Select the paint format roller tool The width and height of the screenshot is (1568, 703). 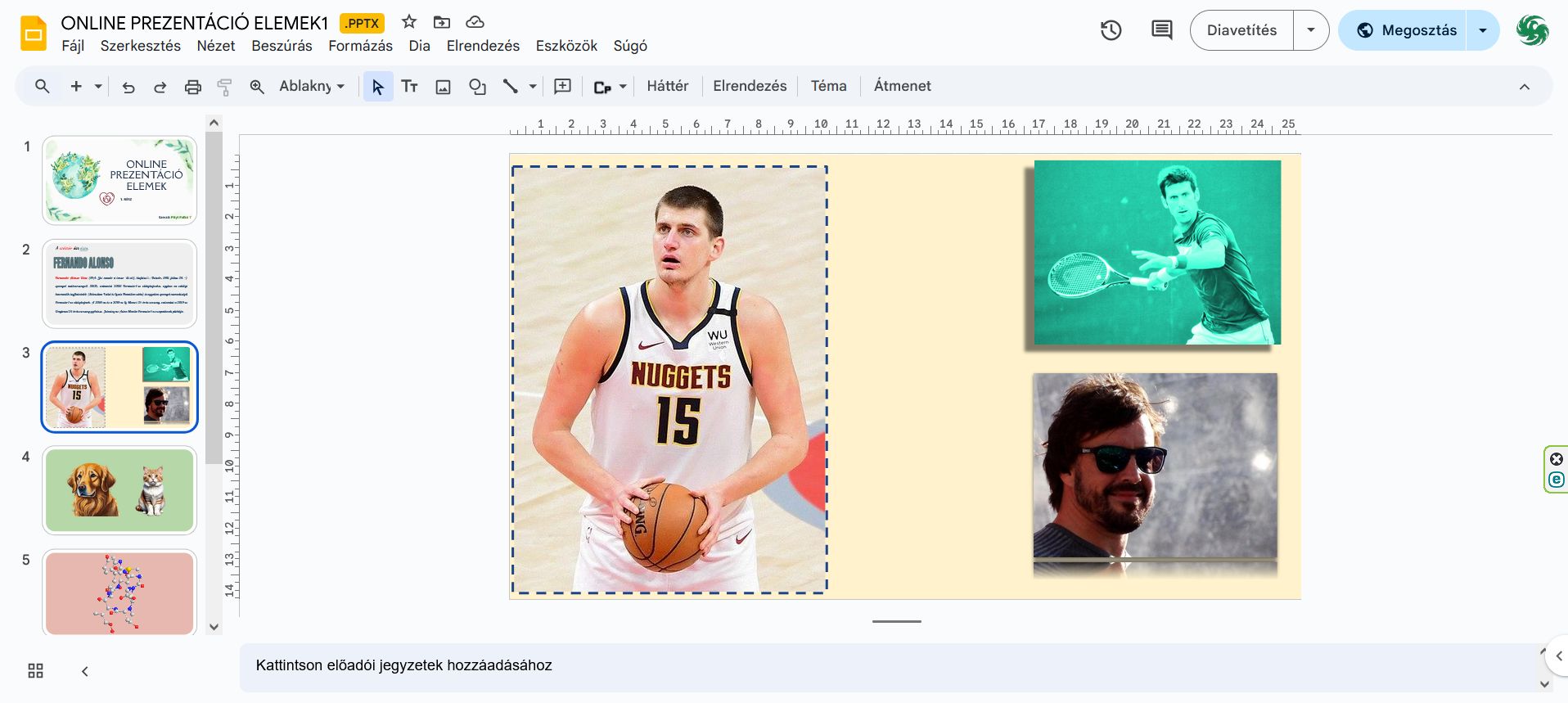click(224, 87)
